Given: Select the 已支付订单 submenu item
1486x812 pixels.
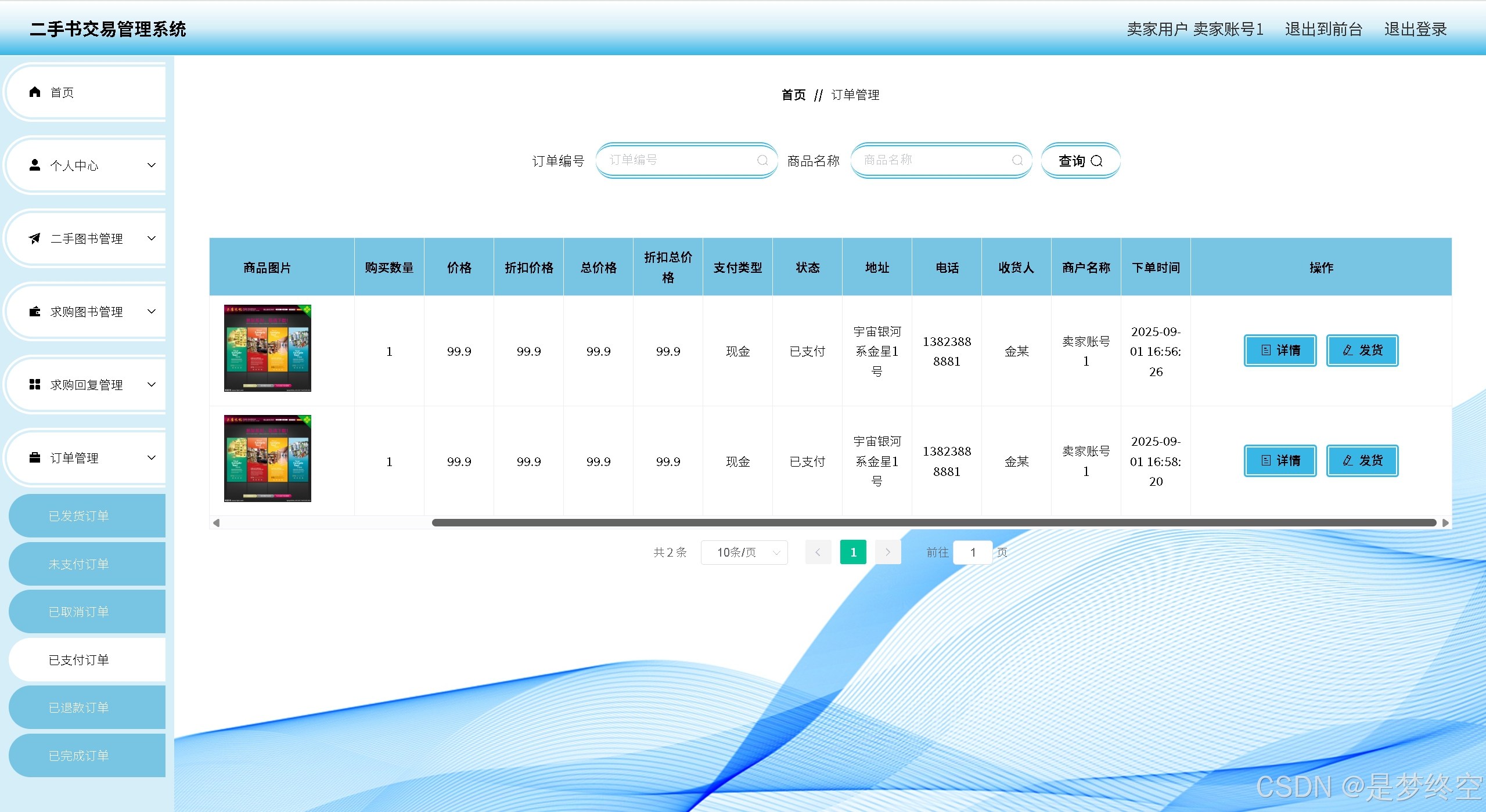Looking at the screenshot, I should click(x=87, y=659).
